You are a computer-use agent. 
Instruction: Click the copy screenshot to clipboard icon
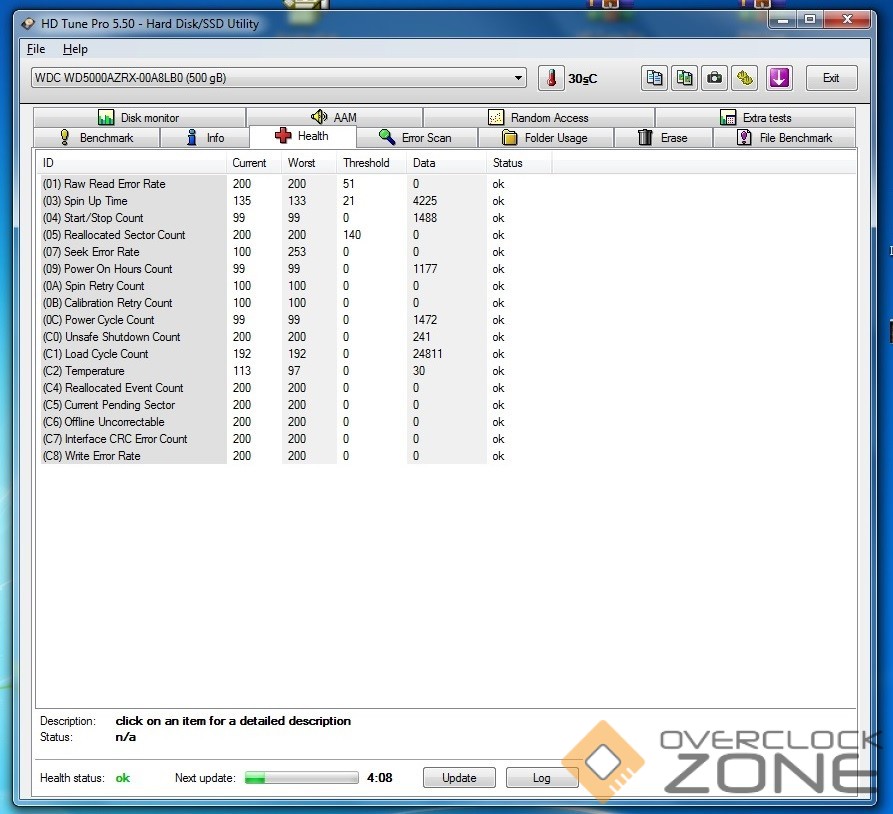pyautogui.click(x=685, y=78)
